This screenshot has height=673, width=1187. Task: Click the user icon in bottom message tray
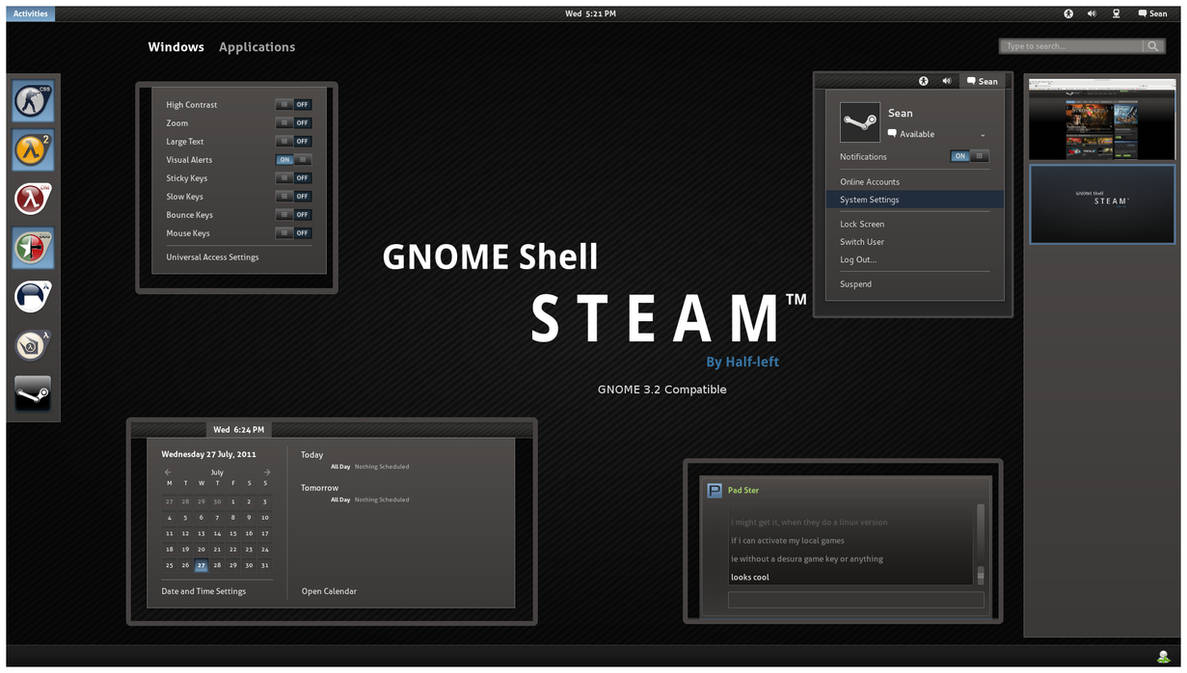coord(1164,657)
